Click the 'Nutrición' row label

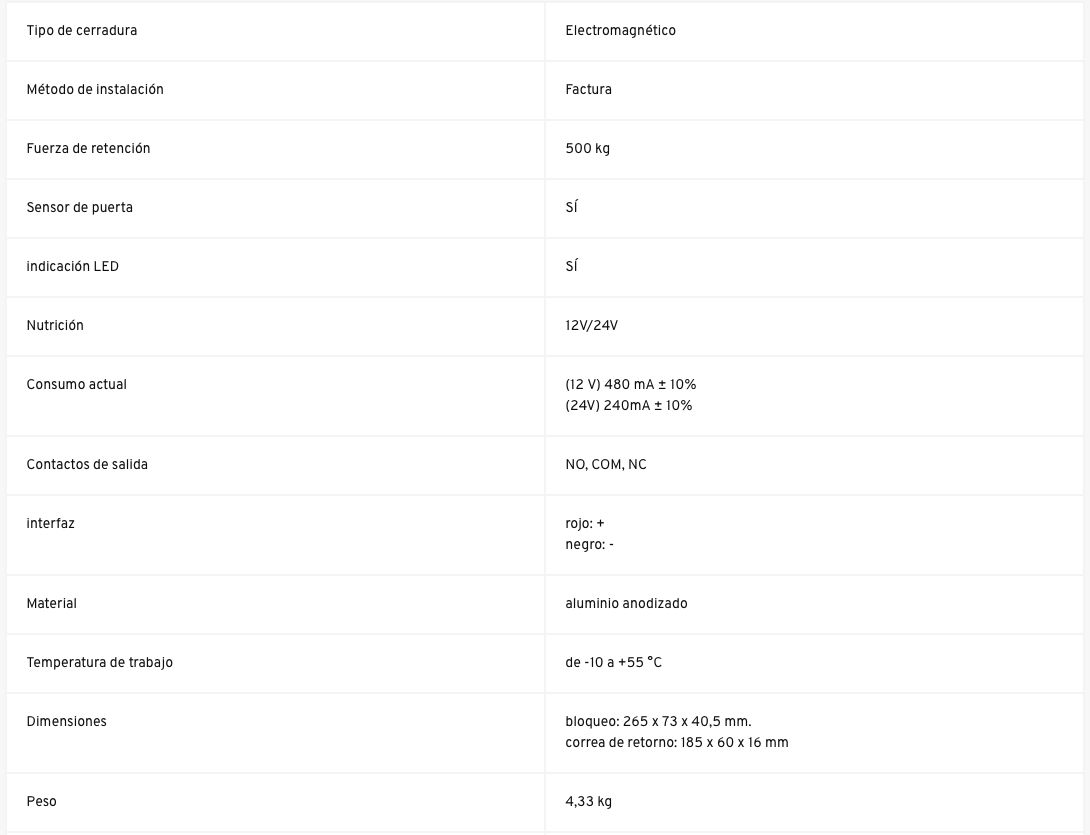[x=55, y=326]
